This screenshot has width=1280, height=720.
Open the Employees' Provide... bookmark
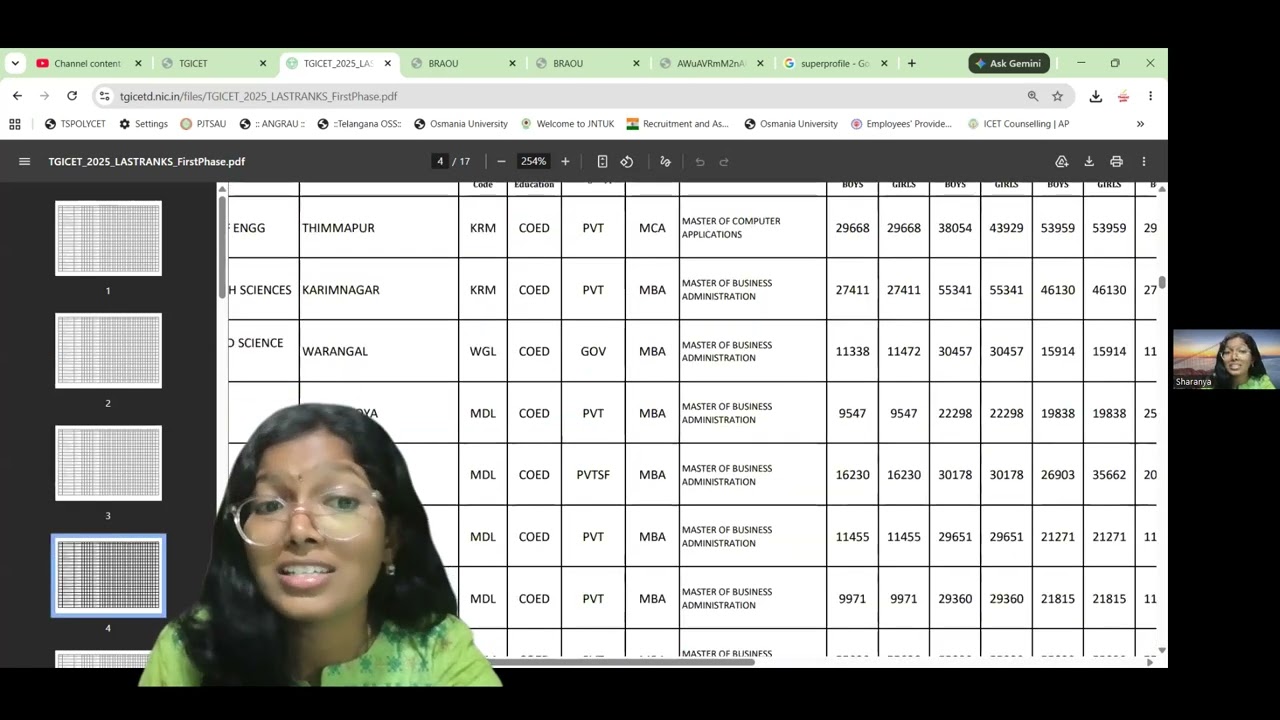(x=901, y=124)
